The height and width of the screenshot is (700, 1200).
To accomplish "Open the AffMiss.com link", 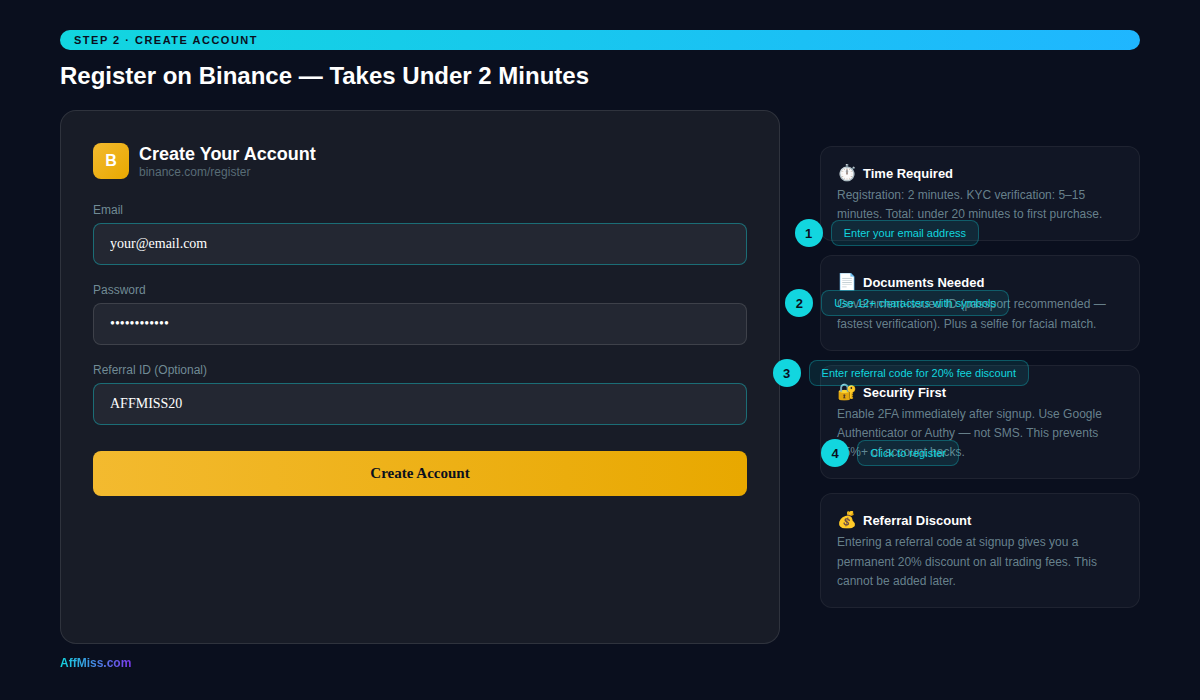I will click(95, 662).
